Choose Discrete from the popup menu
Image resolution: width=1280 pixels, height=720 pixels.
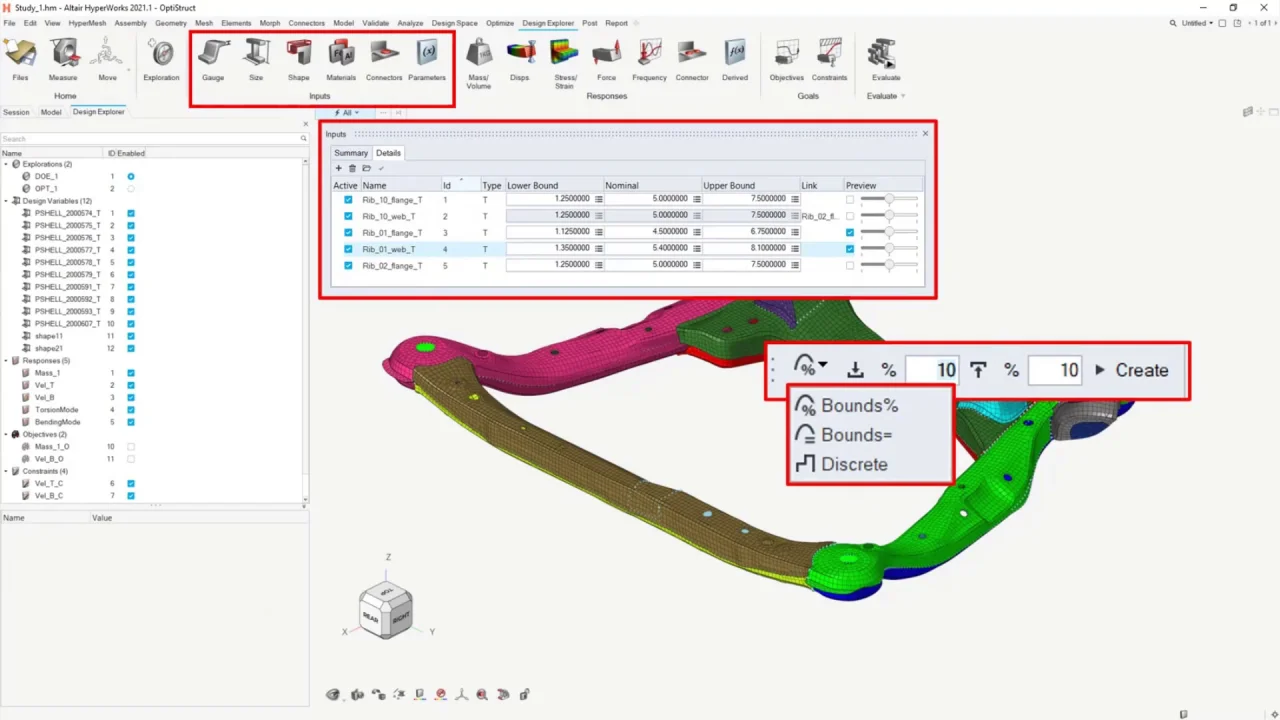click(841, 464)
